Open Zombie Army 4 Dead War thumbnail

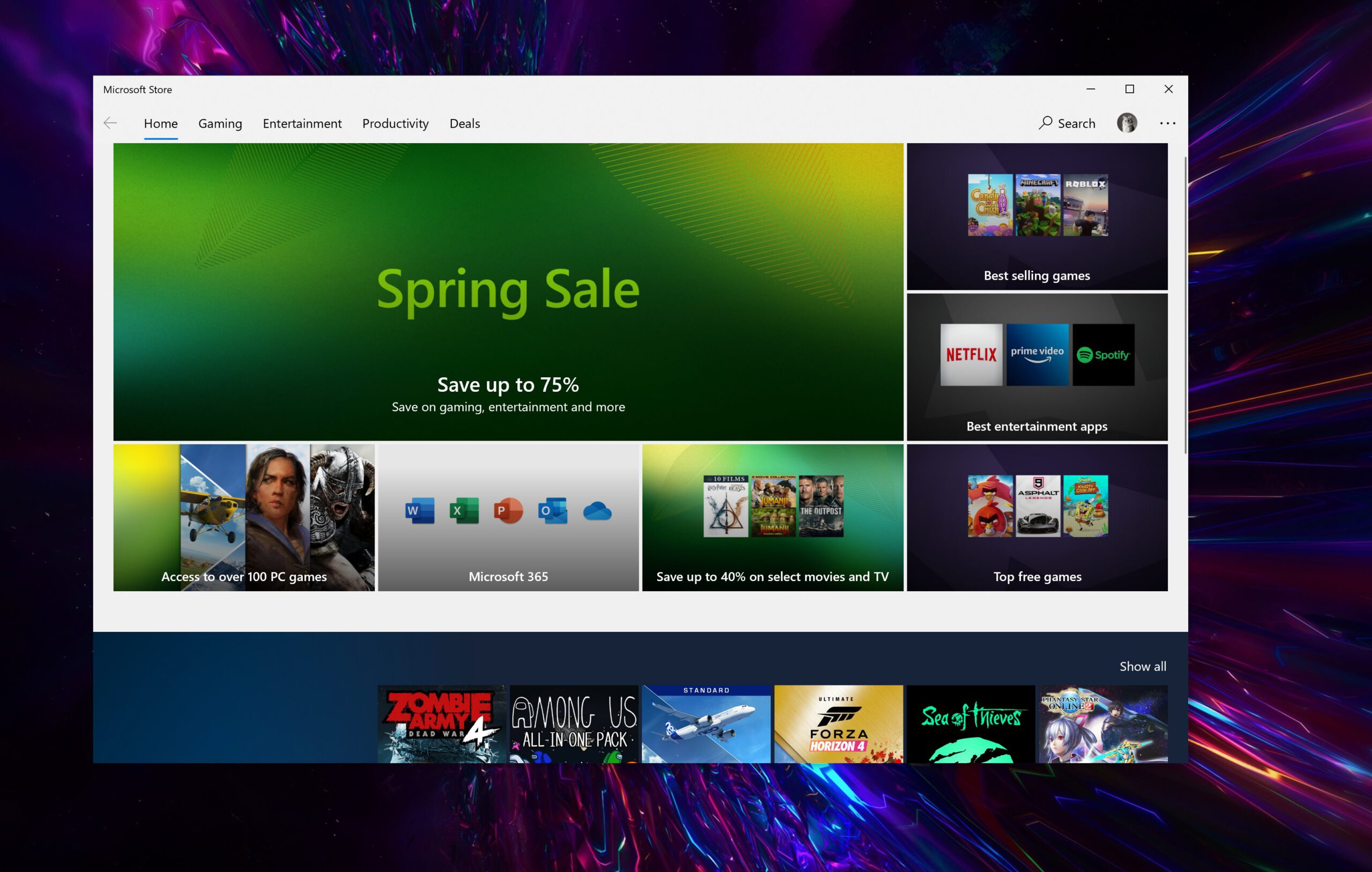click(442, 724)
